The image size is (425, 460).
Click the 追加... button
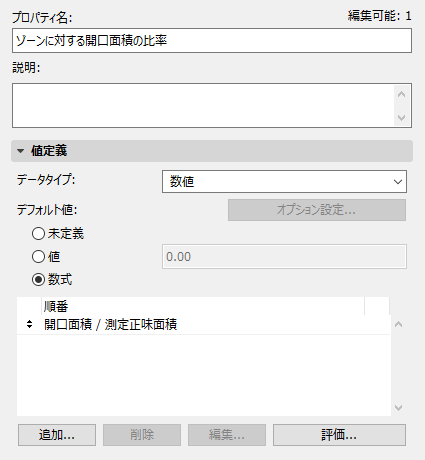(57, 435)
